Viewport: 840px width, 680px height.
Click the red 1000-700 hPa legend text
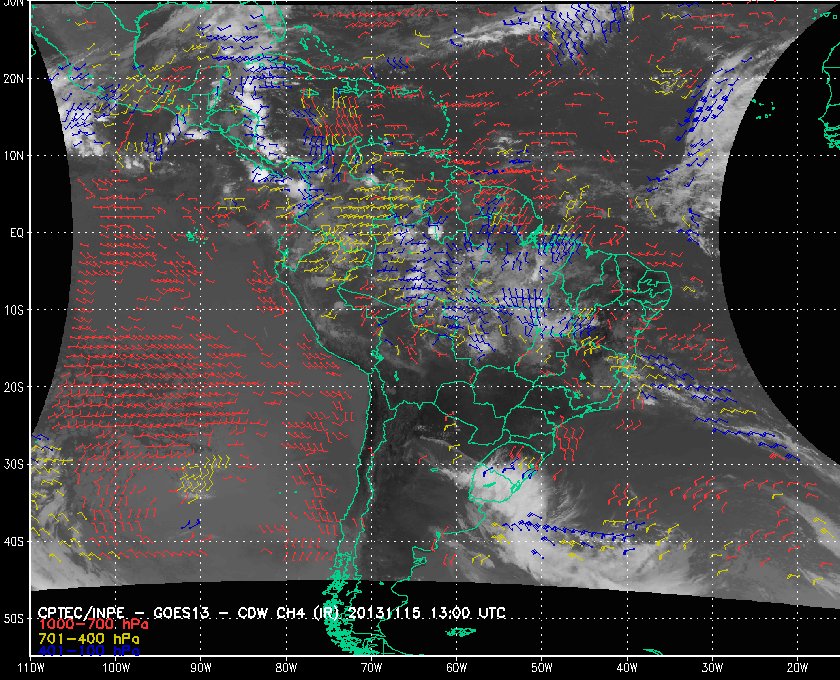(93, 625)
